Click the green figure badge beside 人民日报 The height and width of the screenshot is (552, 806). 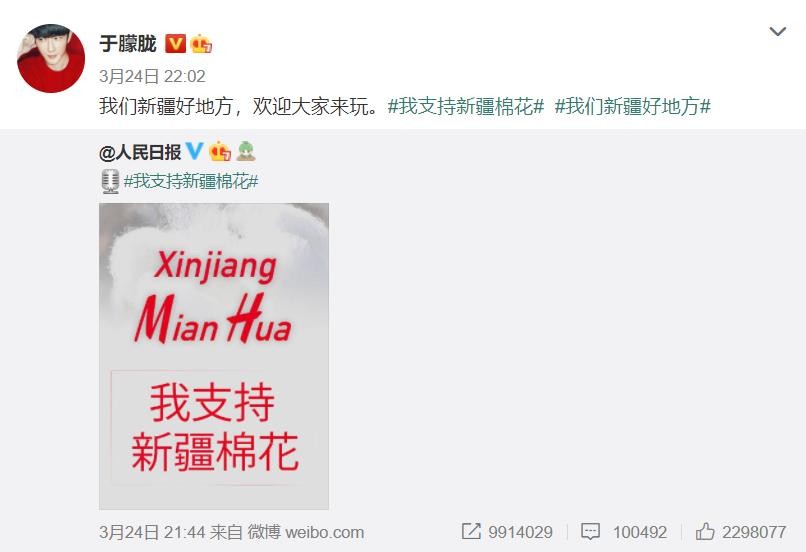point(246,151)
